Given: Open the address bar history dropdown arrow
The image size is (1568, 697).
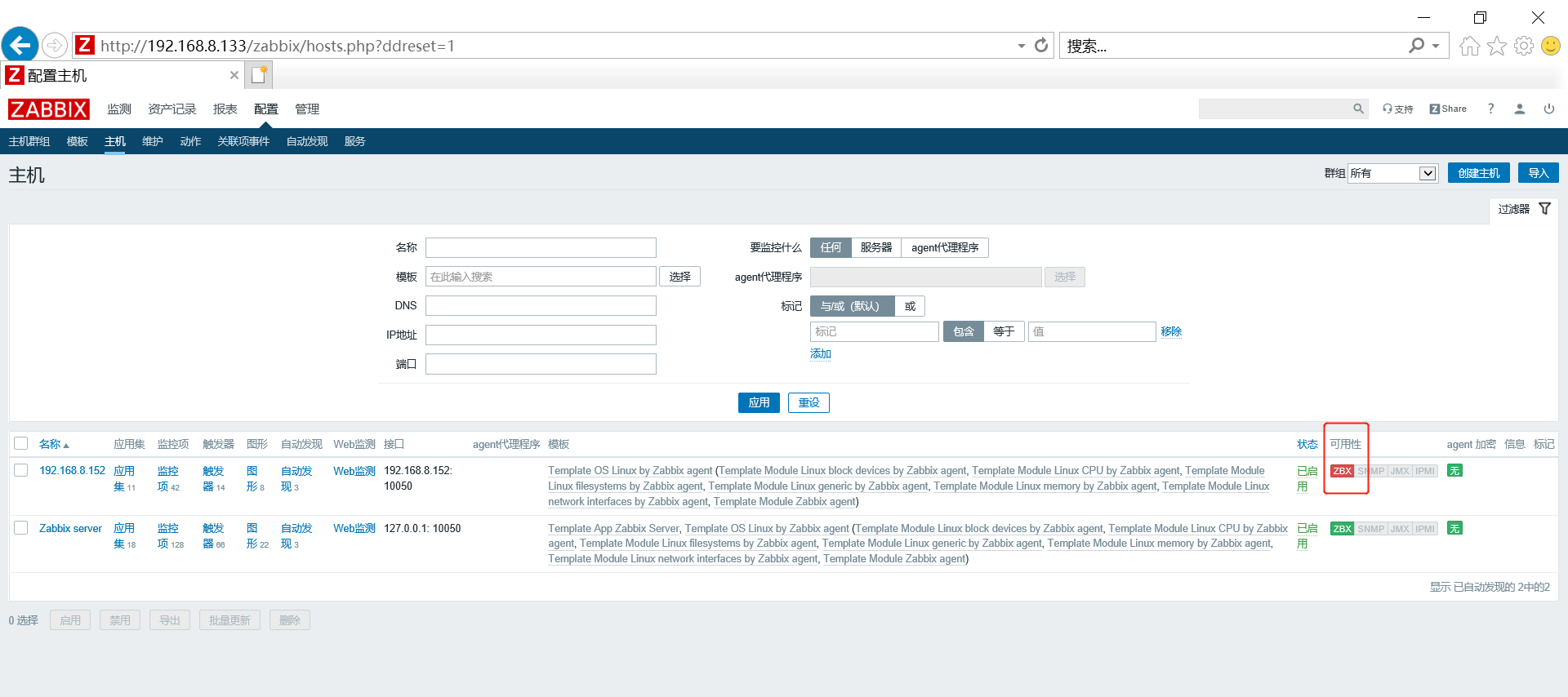Looking at the screenshot, I should click(x=1021, y=46).
